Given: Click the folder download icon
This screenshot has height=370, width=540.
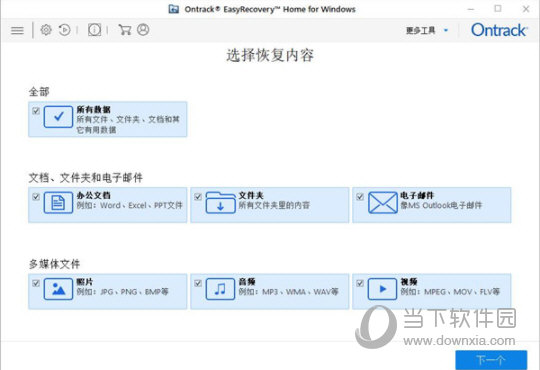Looking at the screenshot, I should click(x=220, y=203).
